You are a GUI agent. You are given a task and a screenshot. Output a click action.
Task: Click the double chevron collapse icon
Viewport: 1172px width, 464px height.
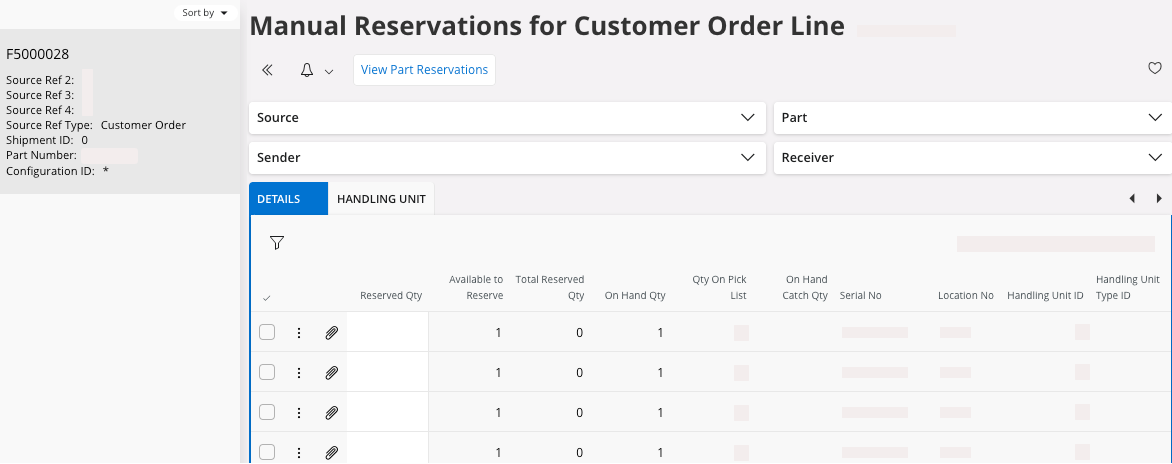click(267, 70)
